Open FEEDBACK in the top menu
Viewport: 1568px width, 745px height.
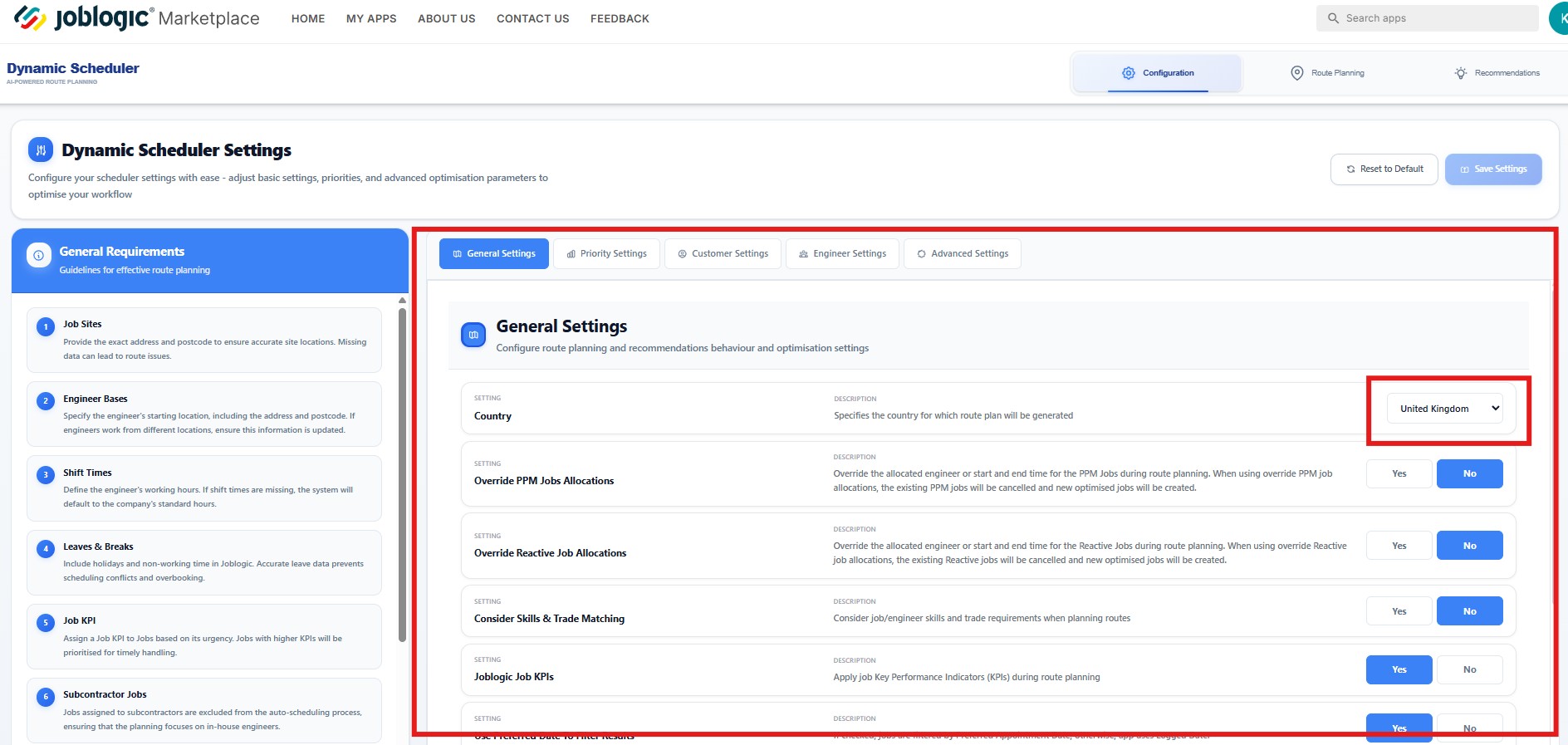pos(620,18)
